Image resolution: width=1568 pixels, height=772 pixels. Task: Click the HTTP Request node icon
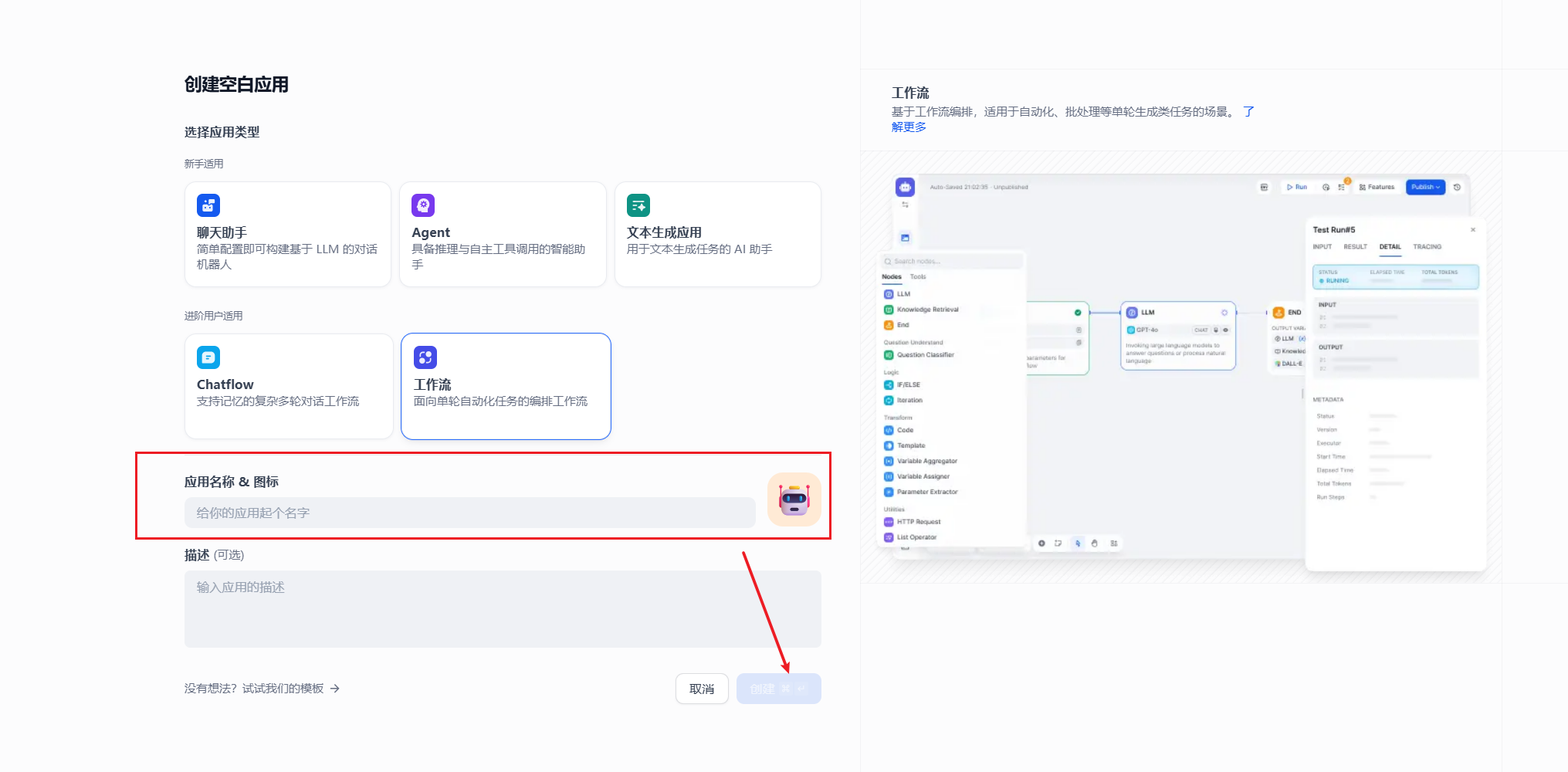tap(888, 521)
